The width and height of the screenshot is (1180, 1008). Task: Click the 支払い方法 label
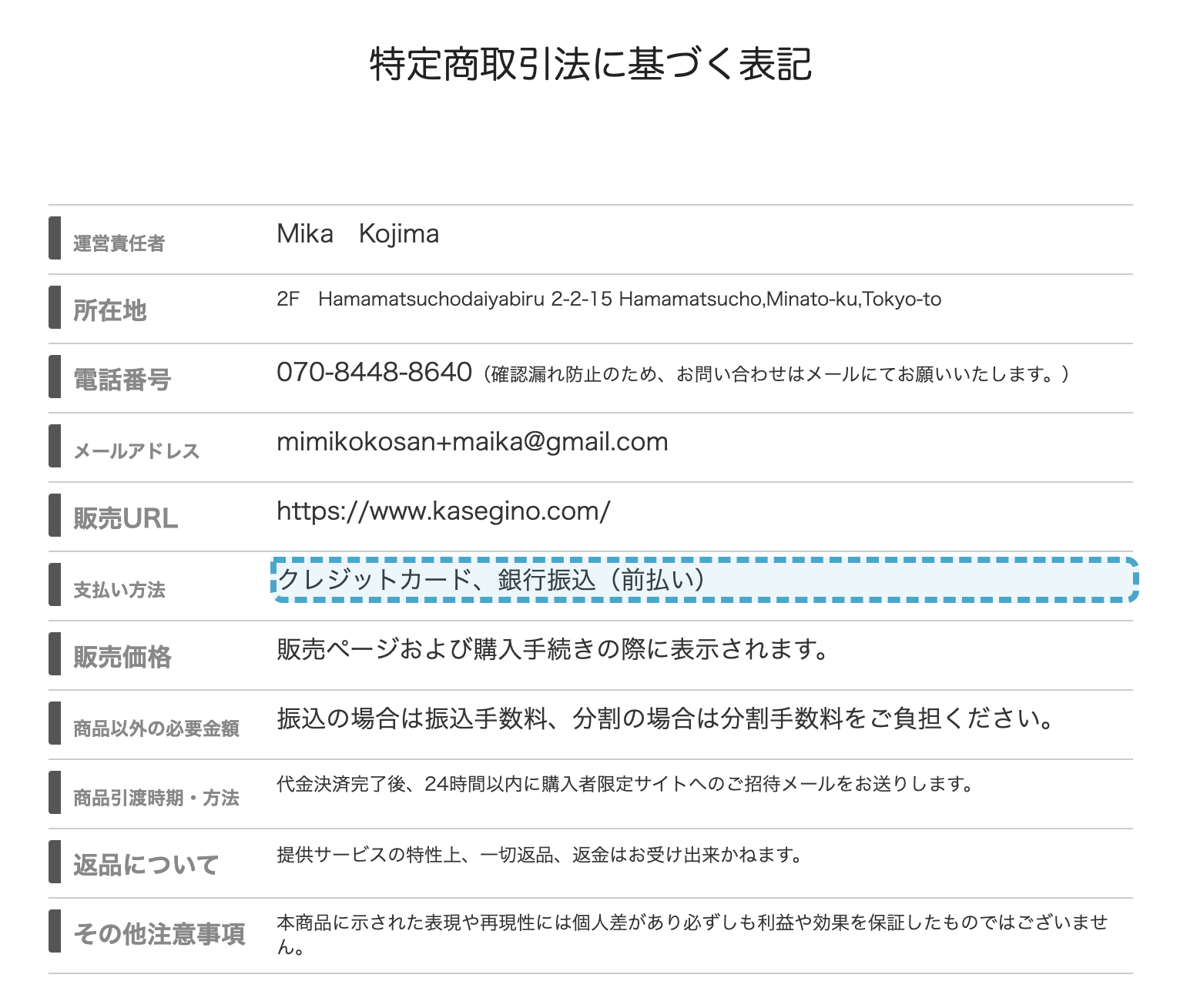pos(119,590)
